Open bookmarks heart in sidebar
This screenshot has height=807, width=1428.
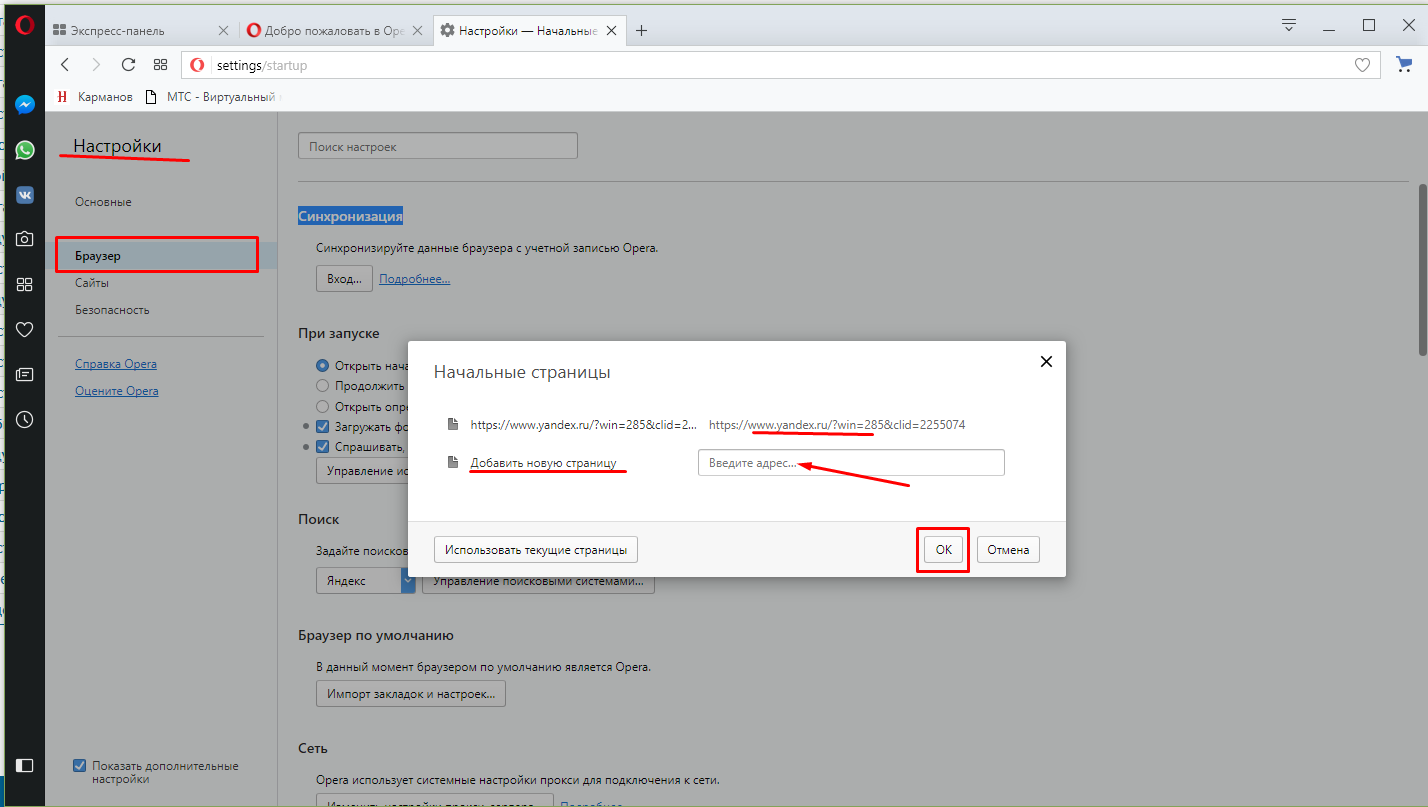tap(25, 329)
